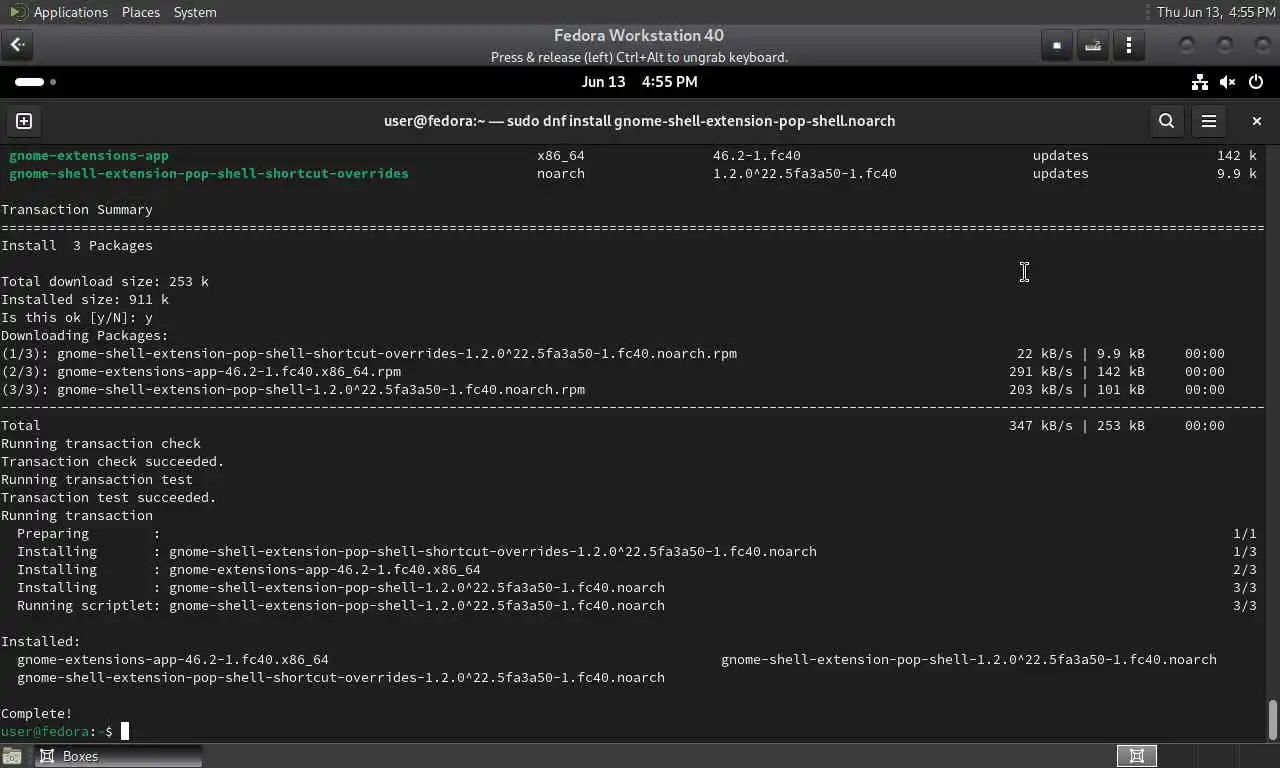Image resolution: width=1280 pixels, height=768 pixels.
Task: Open the Applications menu
Action: click(x=70, y=12)
